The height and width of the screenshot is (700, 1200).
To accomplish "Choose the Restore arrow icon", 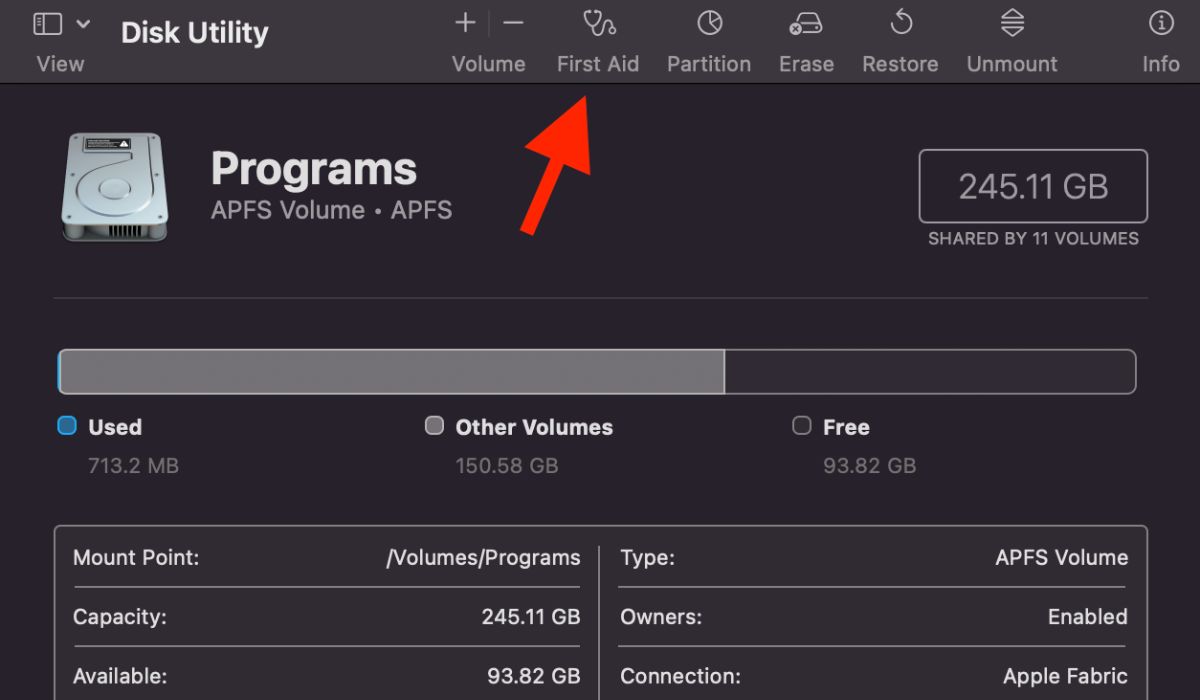I will pyautogui.click(x=901, y=23).
